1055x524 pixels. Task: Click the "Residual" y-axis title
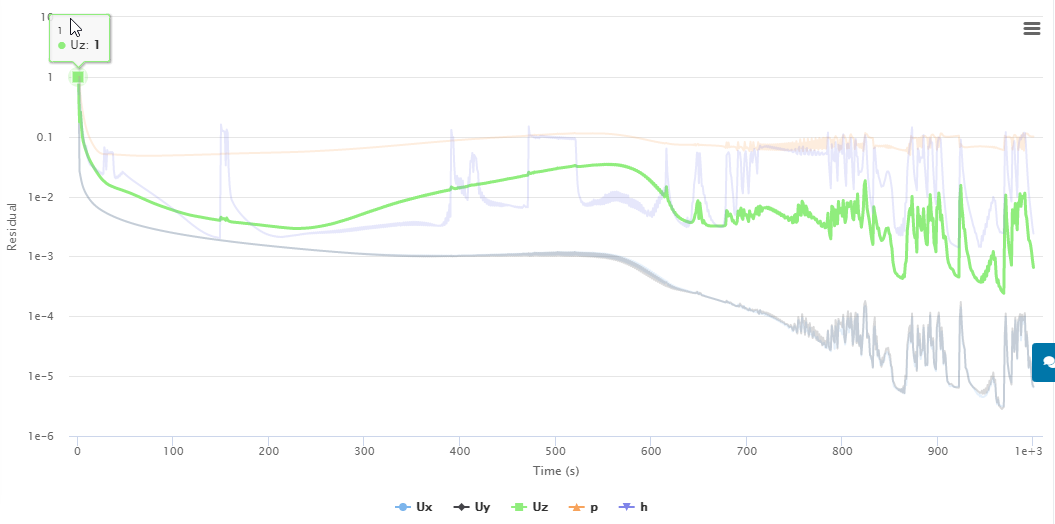12,226
